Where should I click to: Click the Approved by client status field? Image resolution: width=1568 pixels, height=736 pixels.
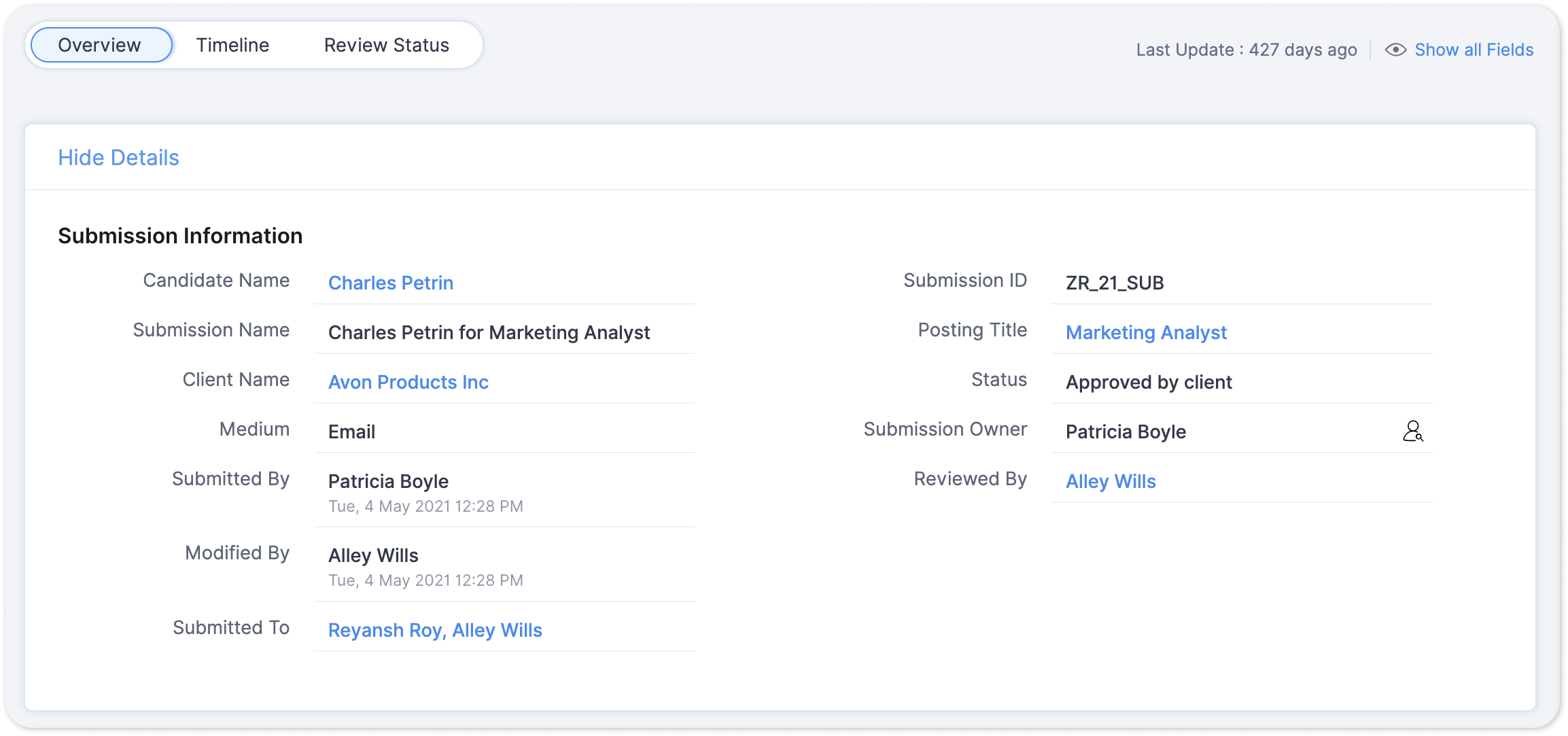point(1149,382)
